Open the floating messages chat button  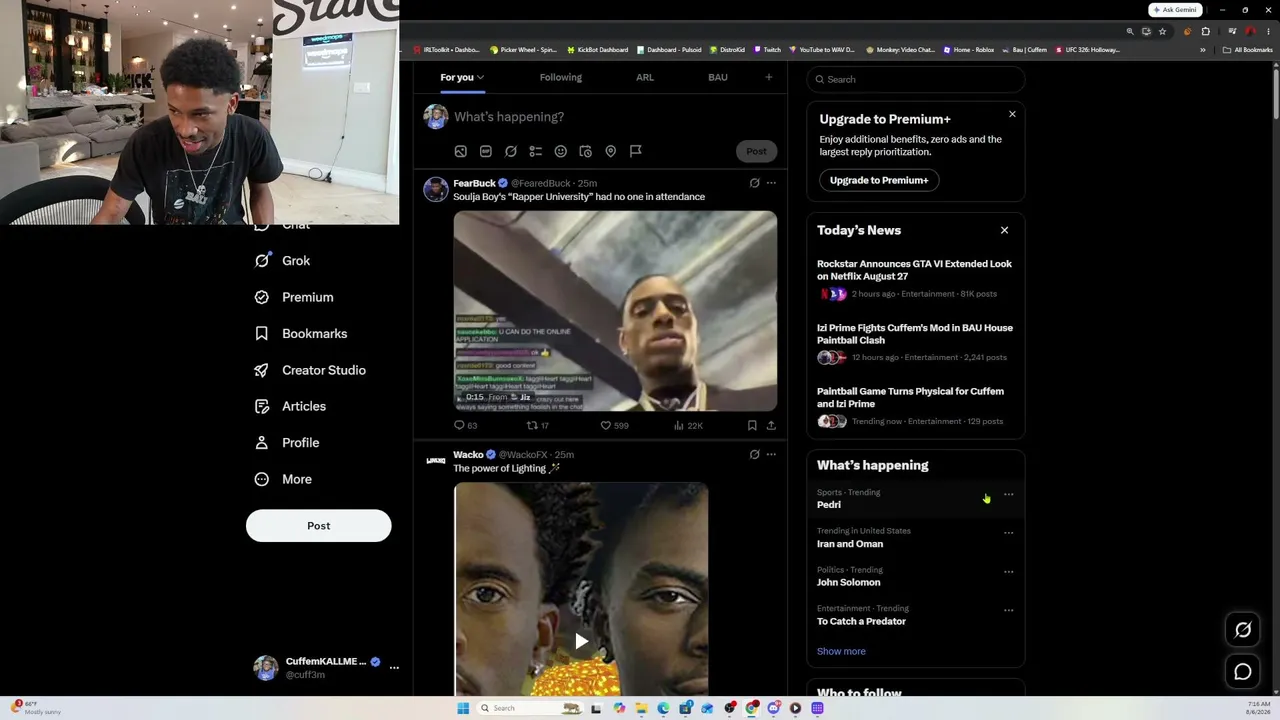point(1243,672)
